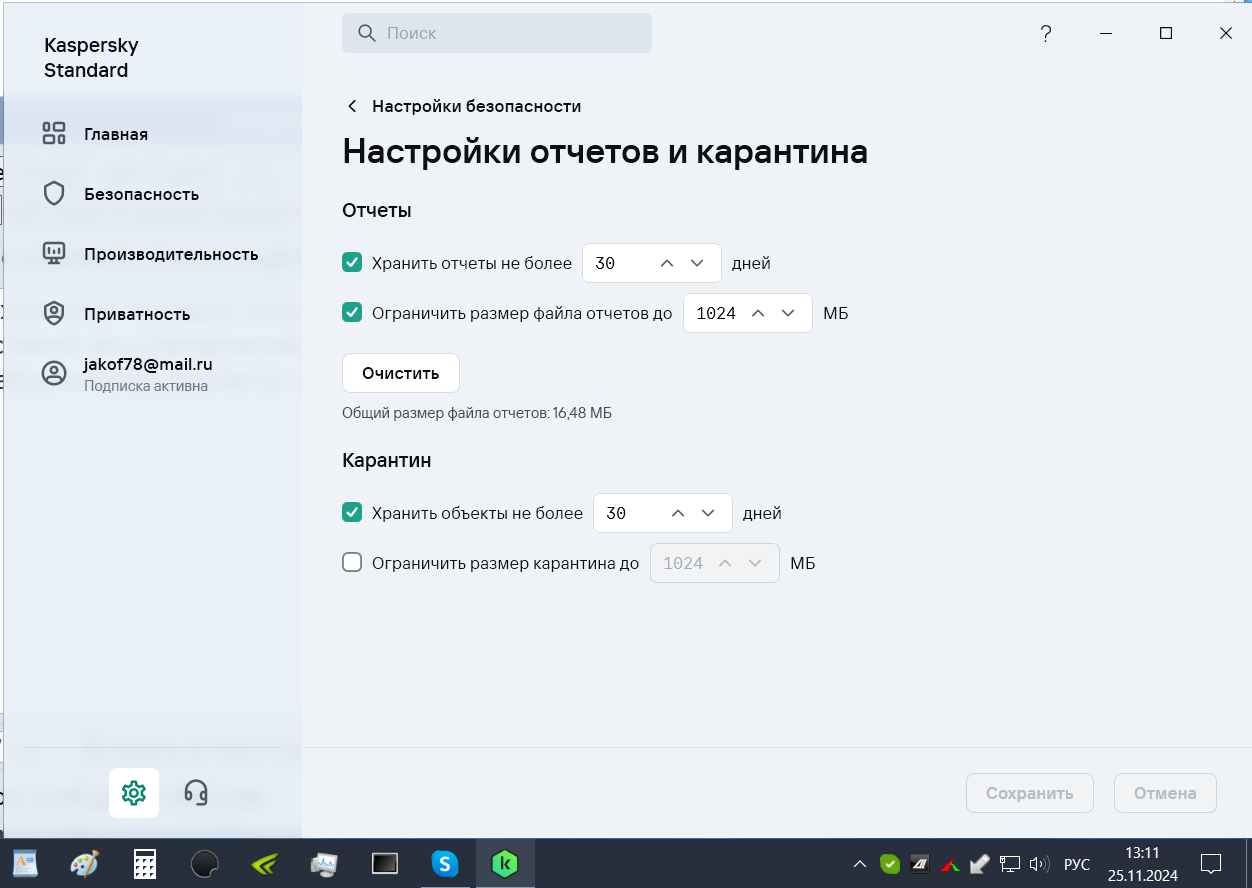The height and width of the screenshot is (888, 1252).
Task: Increase report storage days with up arrow
Action: point(668,263)
